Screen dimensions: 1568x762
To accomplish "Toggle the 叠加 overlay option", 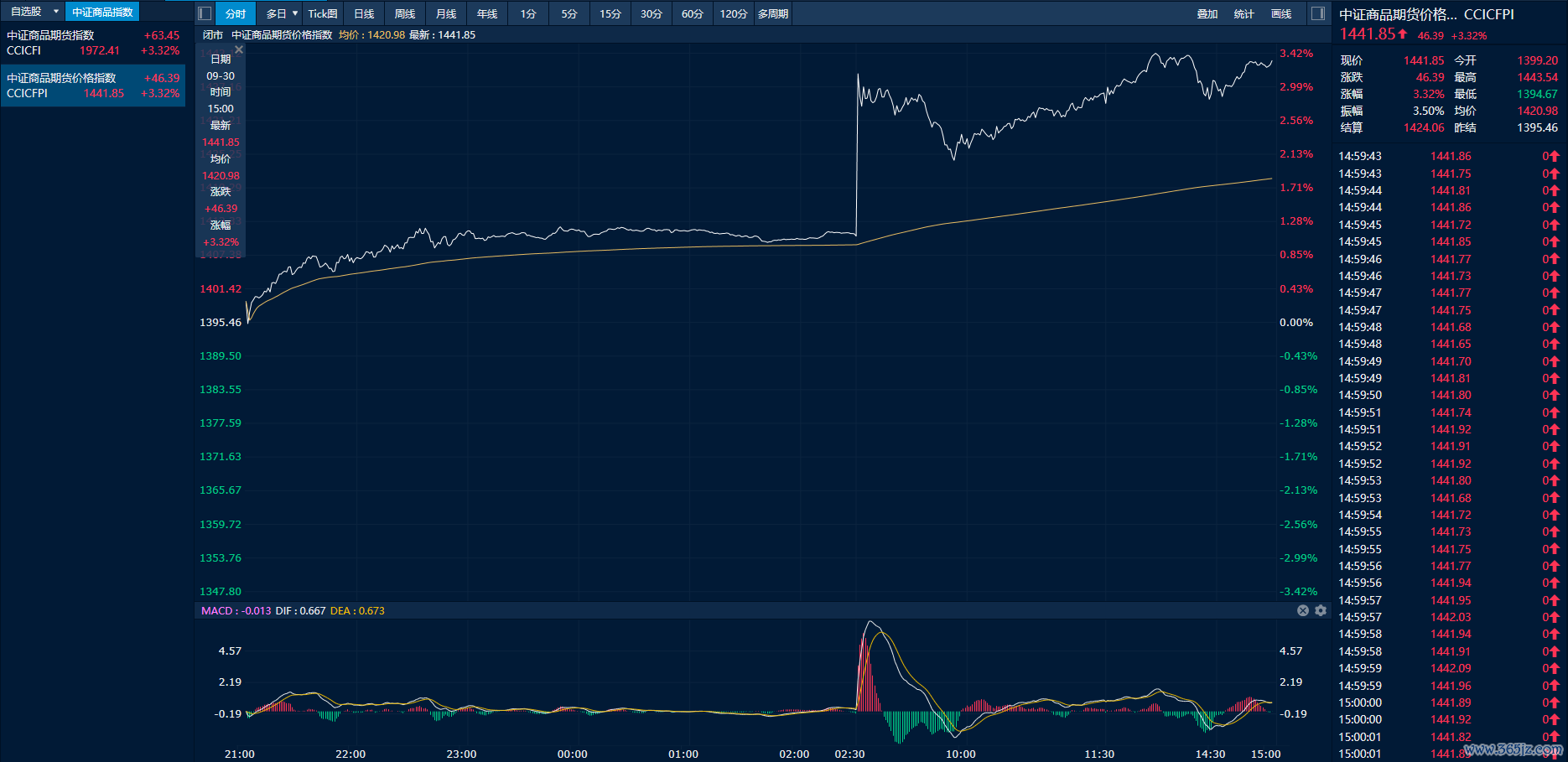I will pyautogui.click(x=1207, y=13).
